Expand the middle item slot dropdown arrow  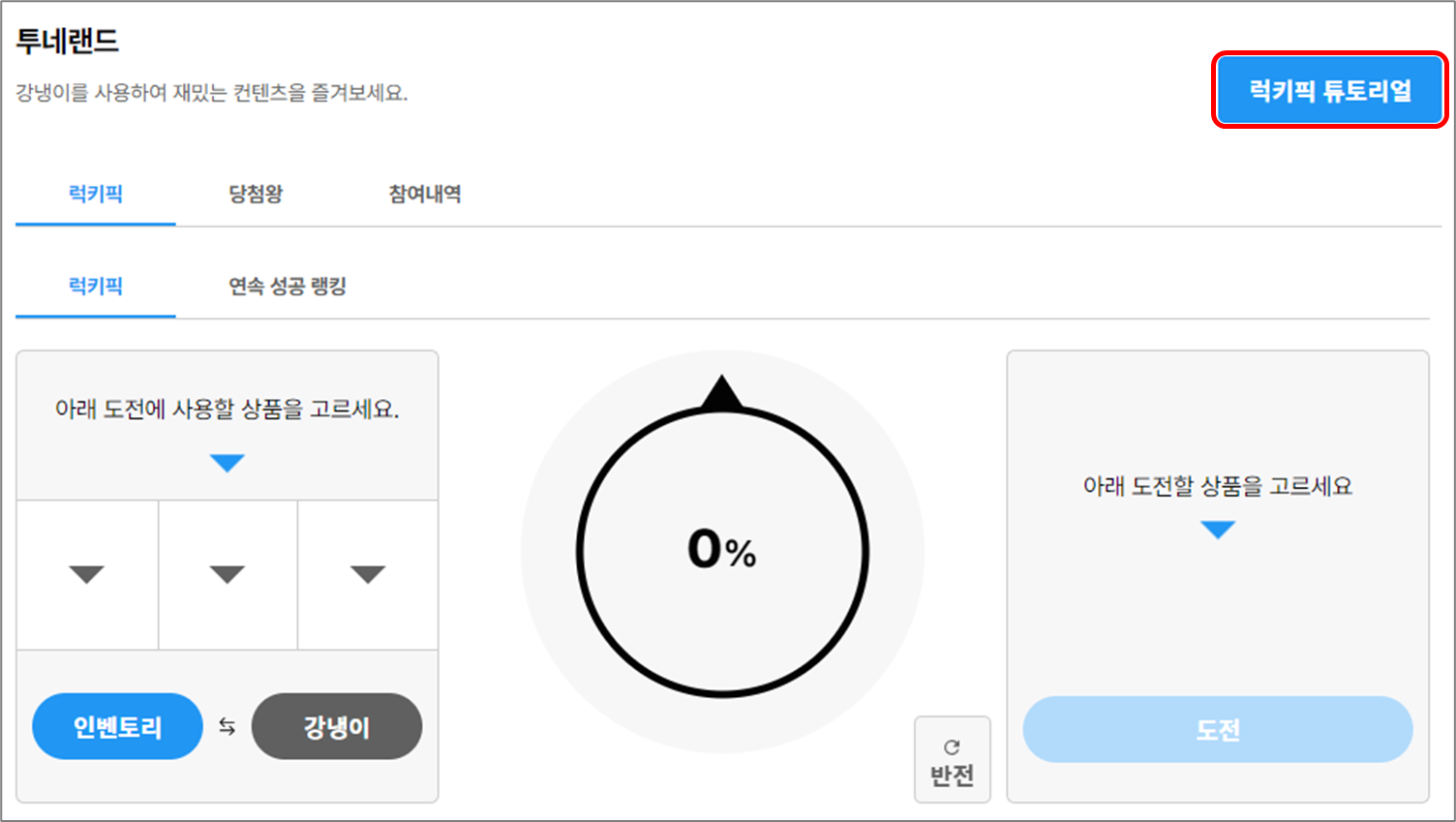coord(227,574)
